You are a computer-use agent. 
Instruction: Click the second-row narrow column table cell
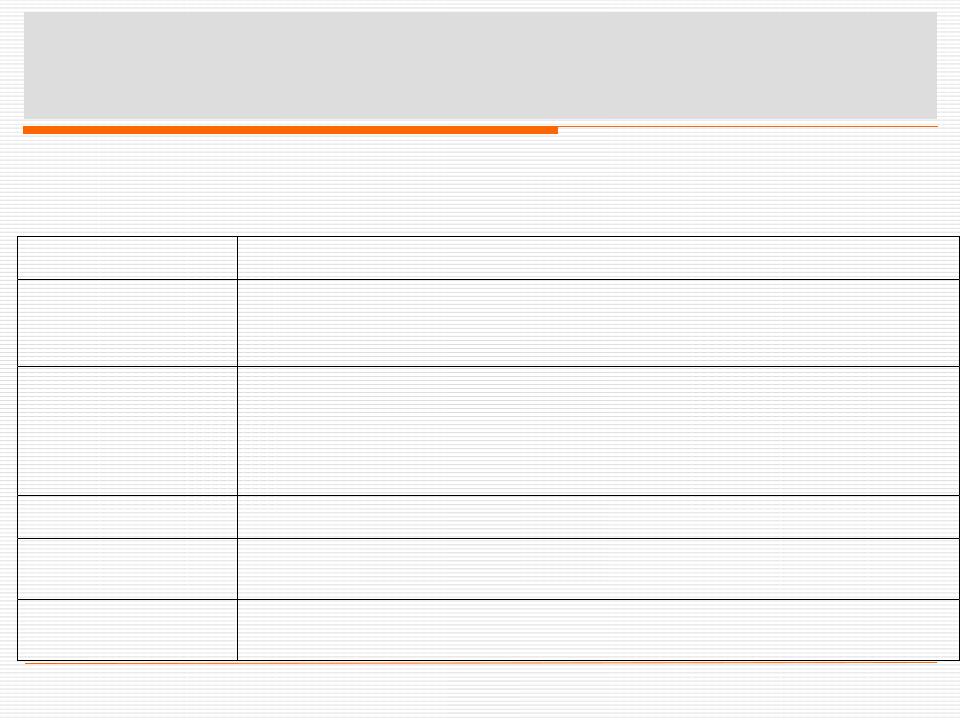127,323
